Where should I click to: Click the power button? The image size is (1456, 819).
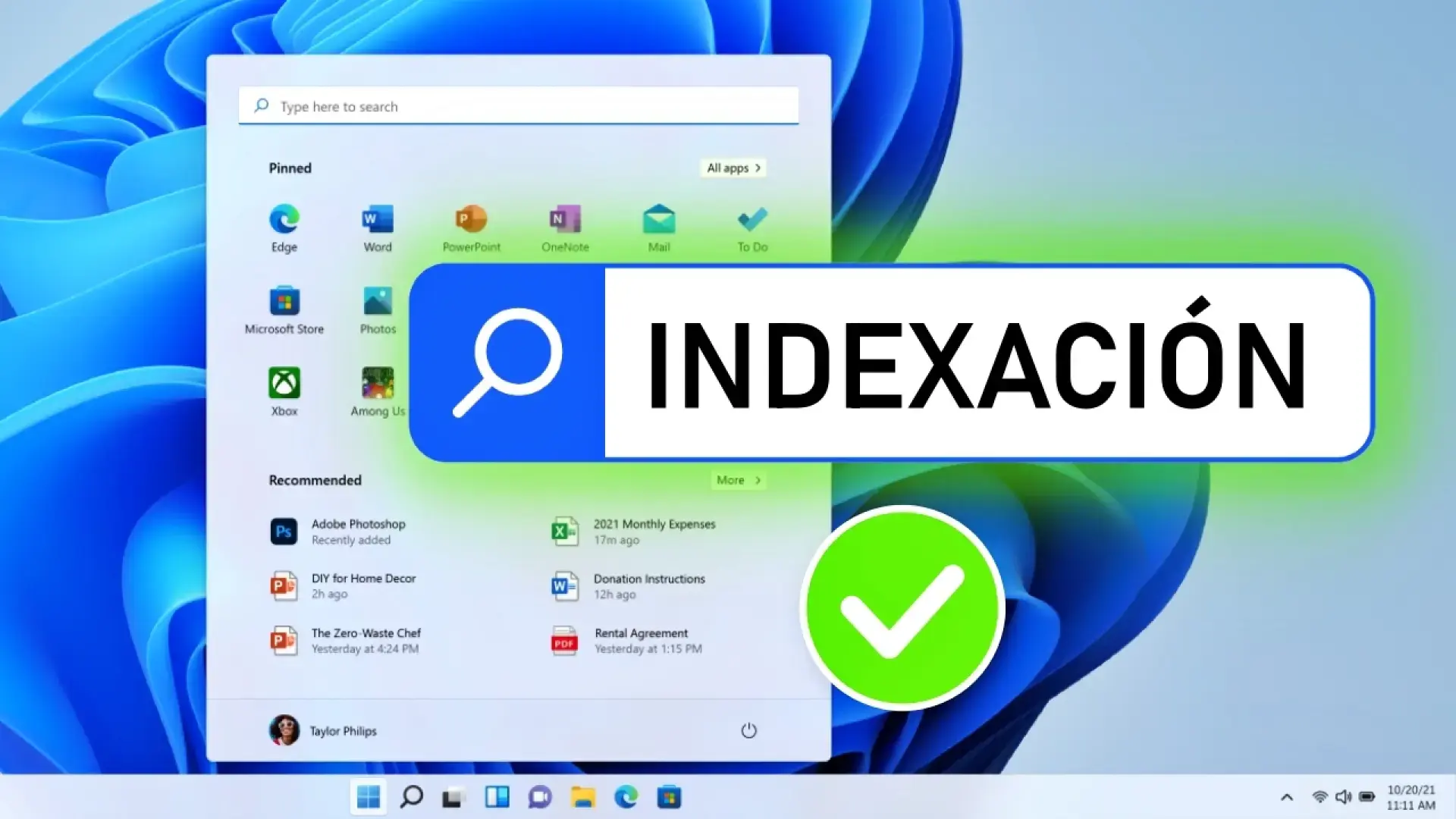pos(749,730)
